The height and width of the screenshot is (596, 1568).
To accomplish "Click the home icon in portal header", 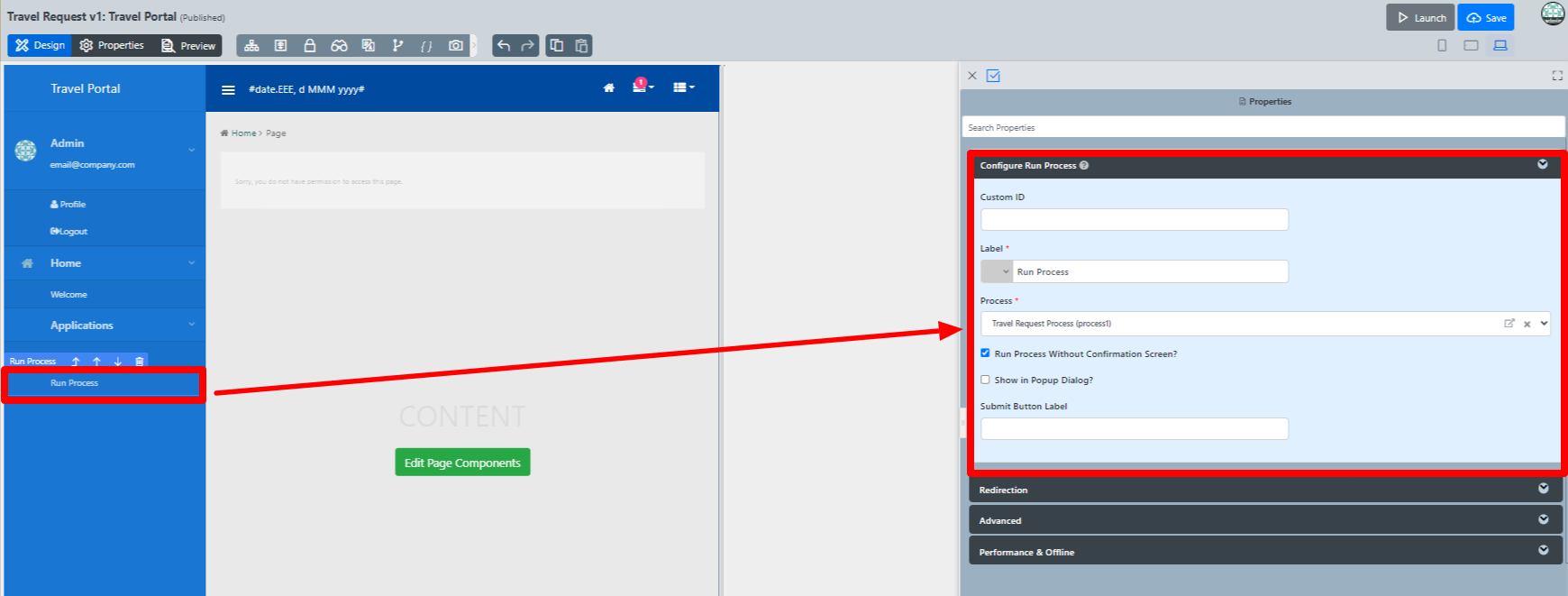I will [x=609, y=87].
